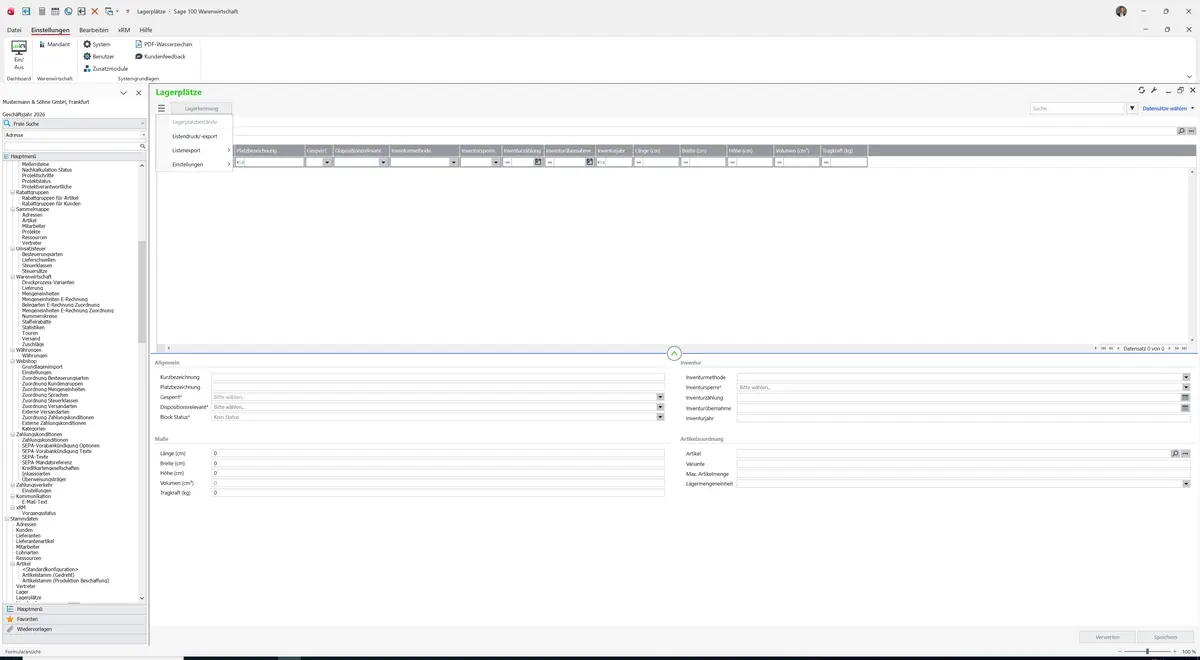
Task: Click the Verwerfen button
Action: tap(1107, 637)
